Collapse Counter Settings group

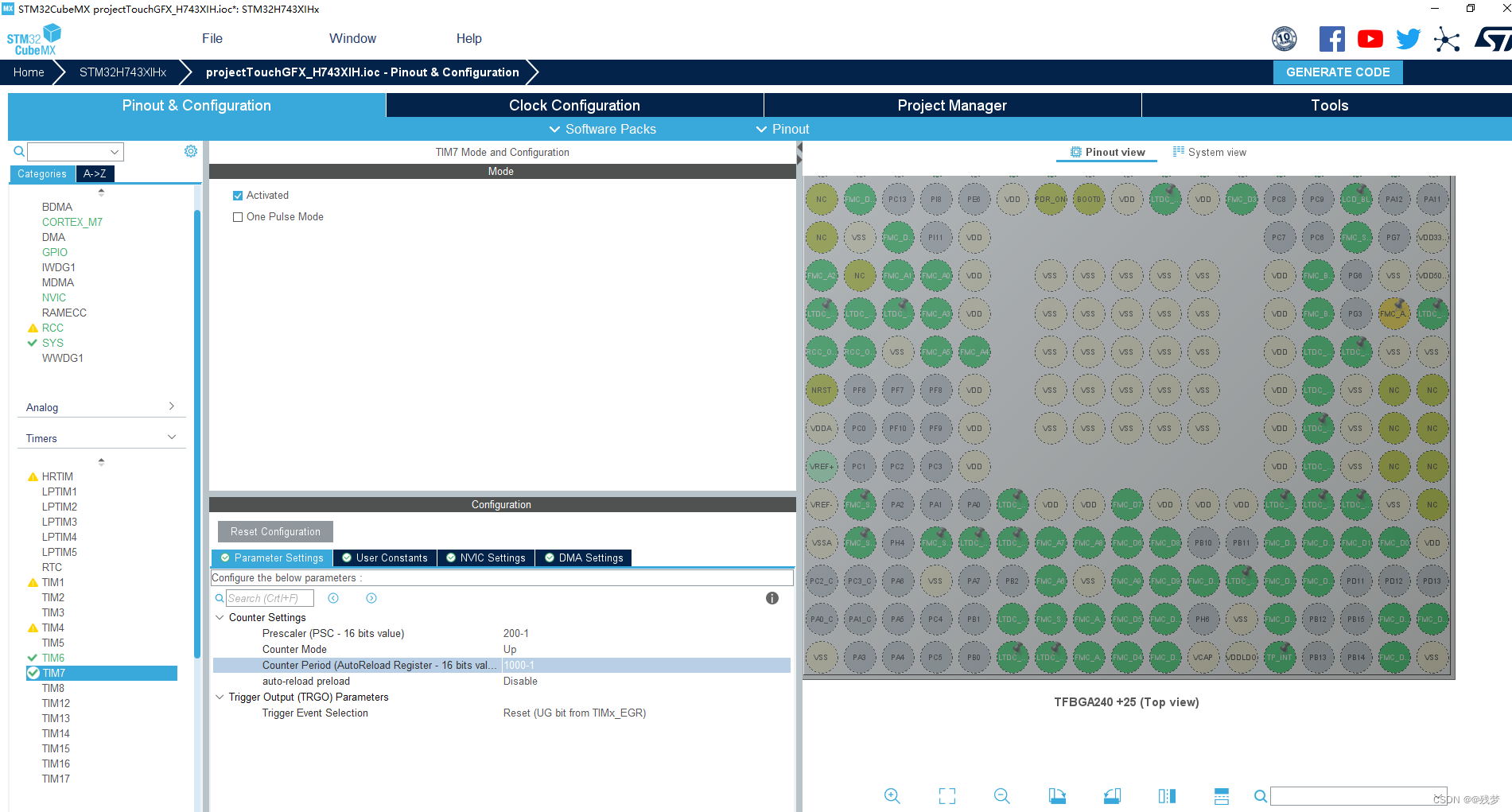[x=220, y=617]
